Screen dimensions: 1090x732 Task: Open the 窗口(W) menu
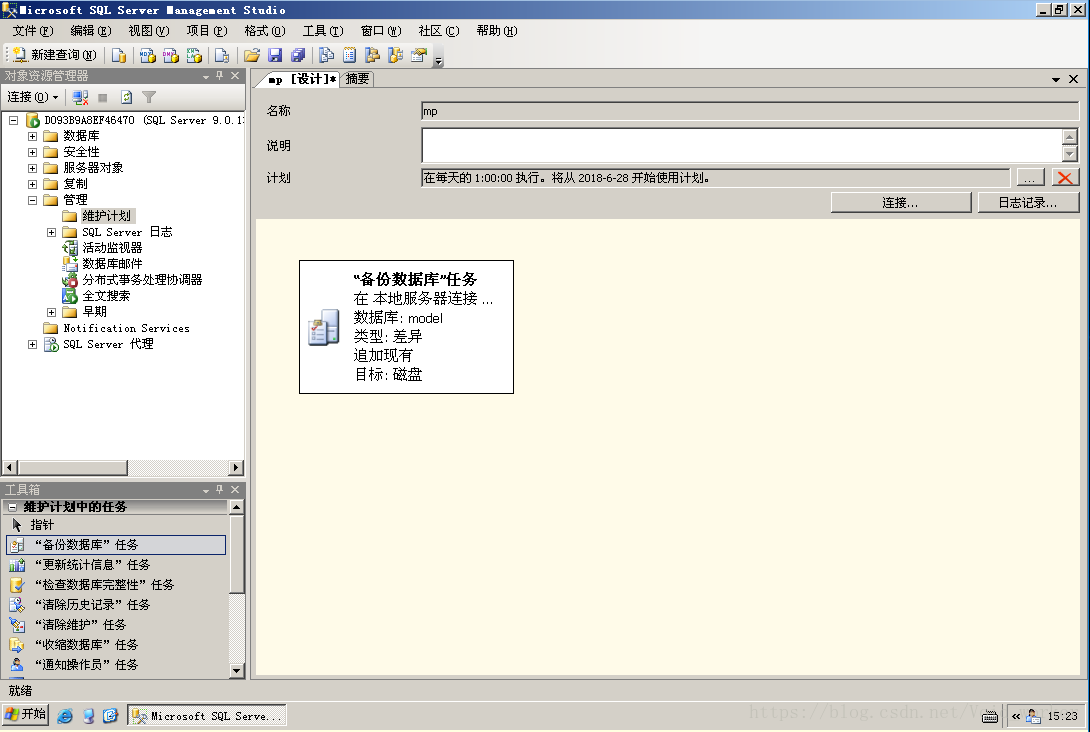click(381, 31)
